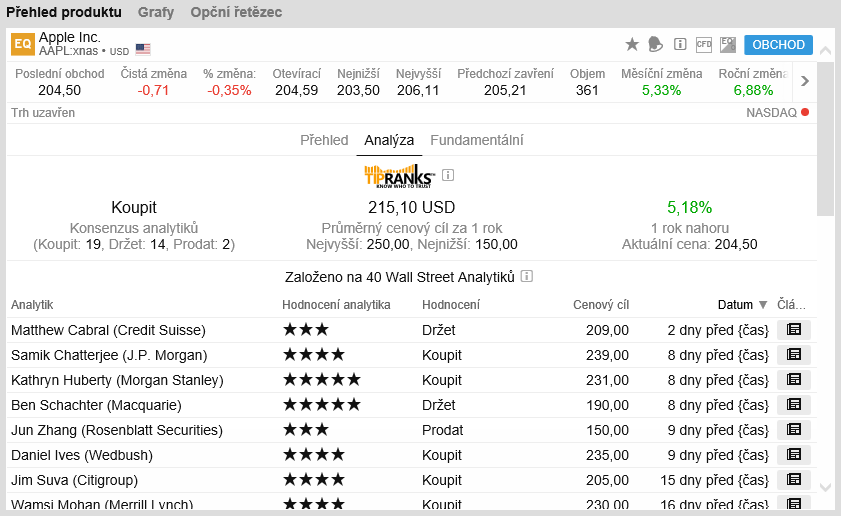Viewport: 841px width, 516px height.
Task: Click the Prodat rating for Jun Zhang
Action: (442, 430)
